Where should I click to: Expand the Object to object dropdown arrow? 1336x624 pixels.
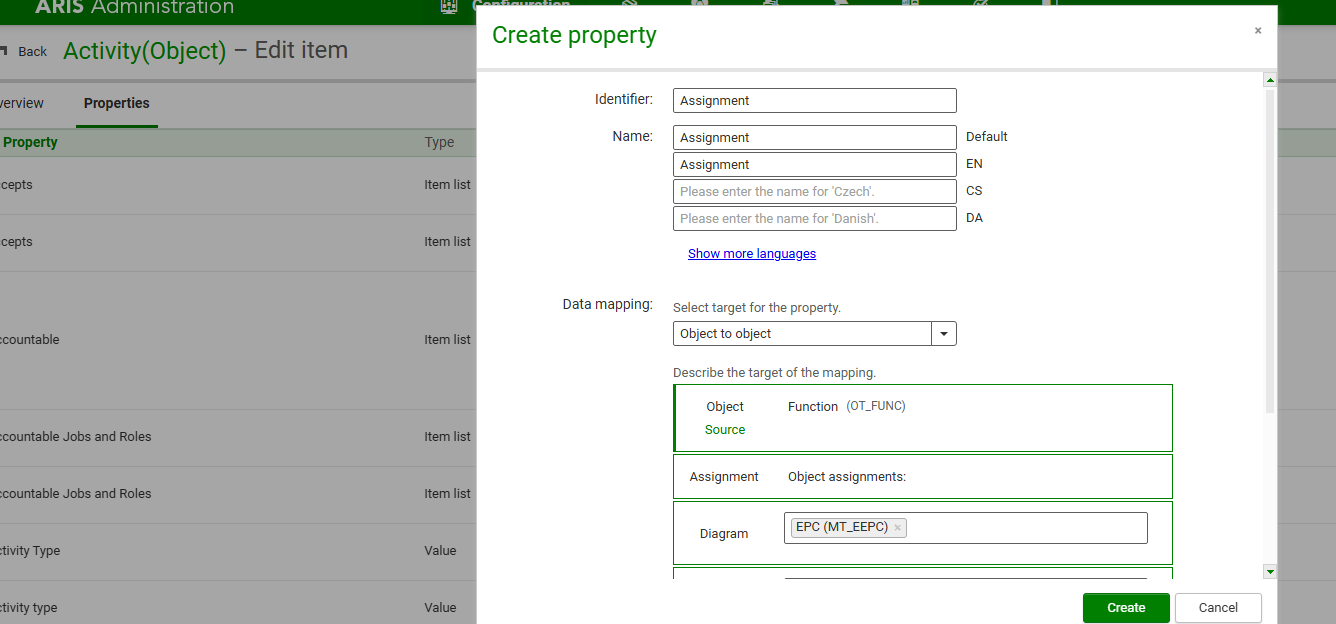pyautogui.click(x=944, y=334)
